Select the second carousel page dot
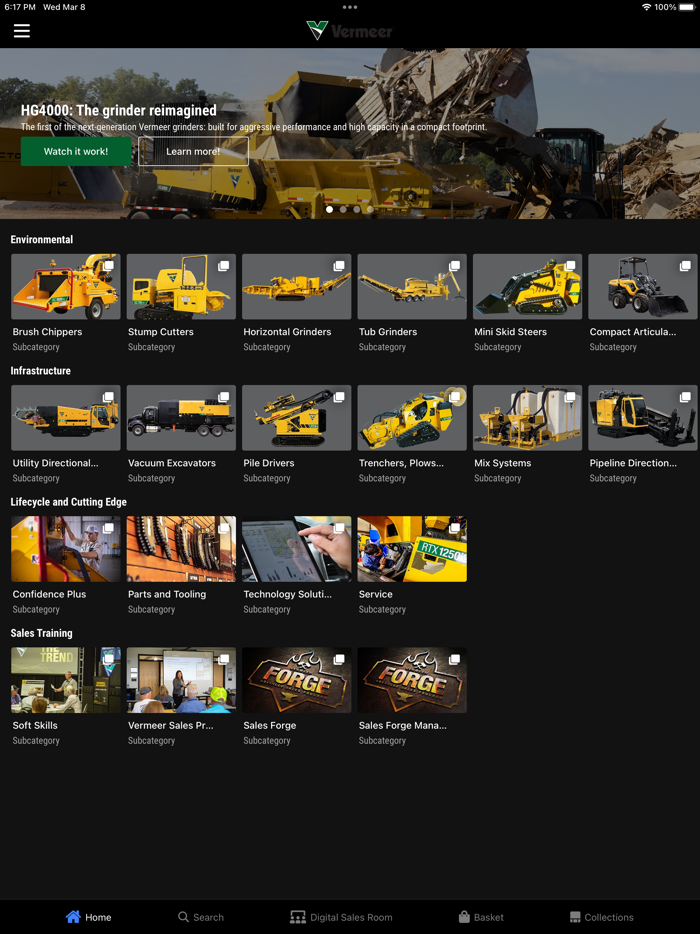Screen dimensions: 700x934 pos(343,209)
